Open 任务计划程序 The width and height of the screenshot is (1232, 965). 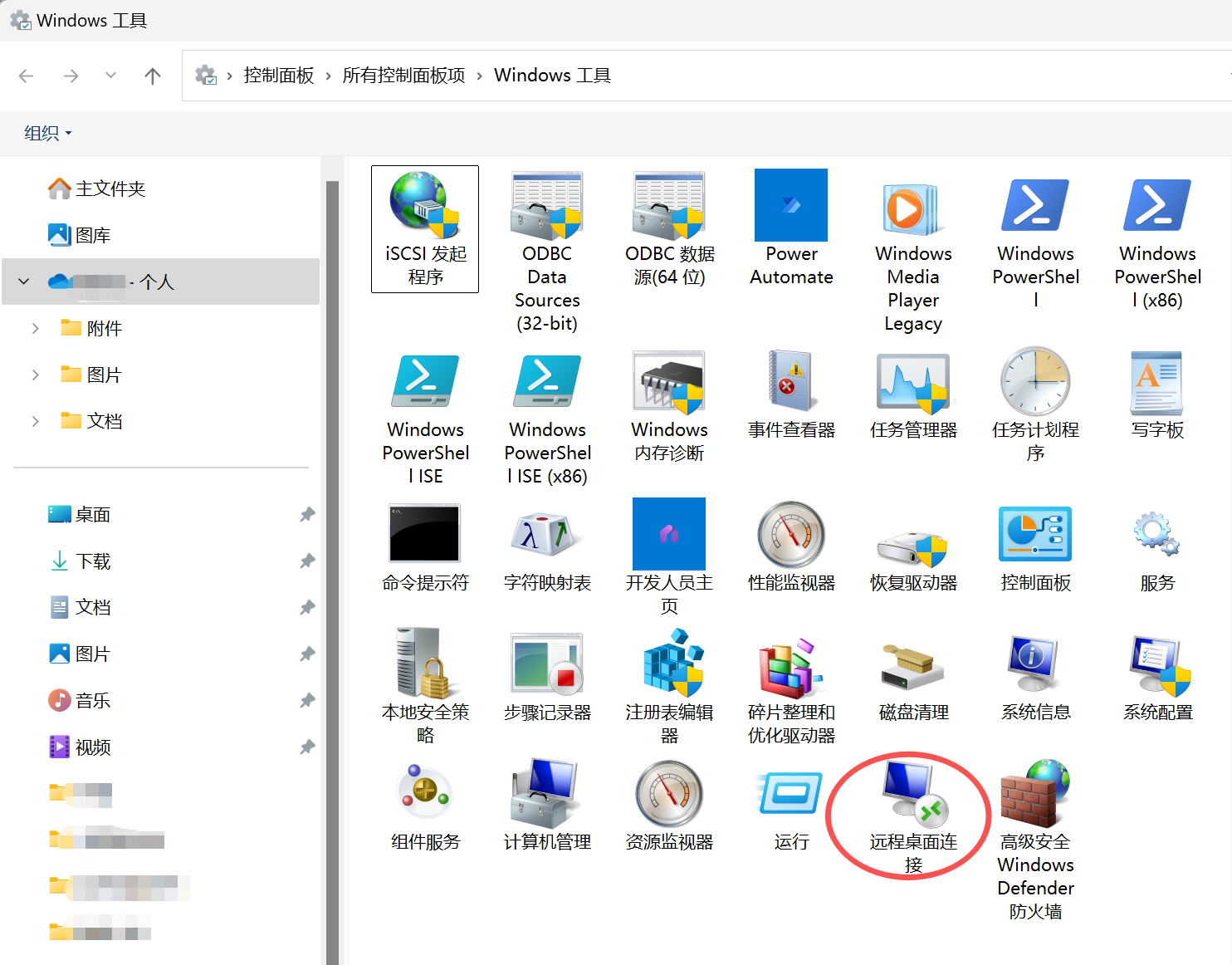coord(1035,406)
